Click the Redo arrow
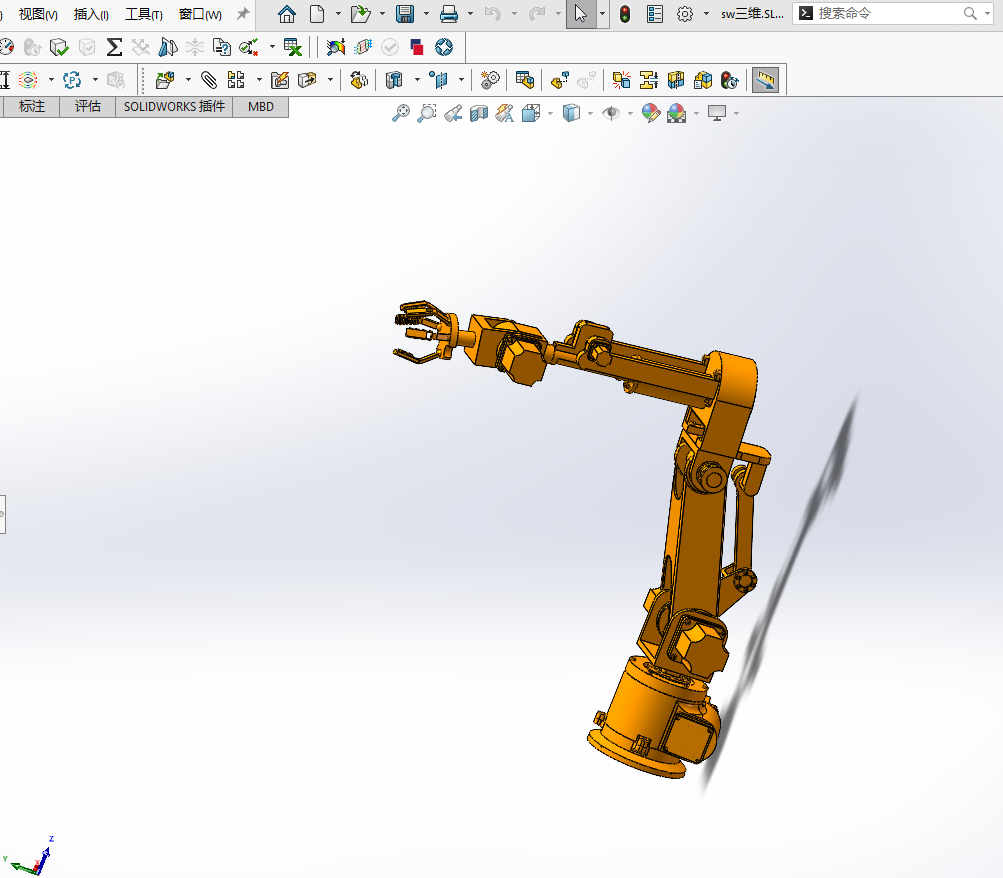The height and width of the screenshot is (878, 1003). coord(537,13)
